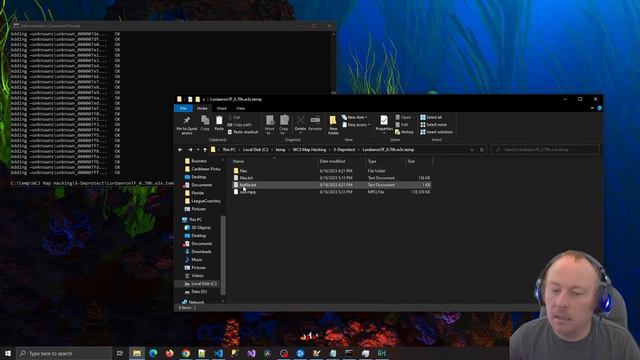
Task: Open Task View from the taskbar
Action: (120, 353)
